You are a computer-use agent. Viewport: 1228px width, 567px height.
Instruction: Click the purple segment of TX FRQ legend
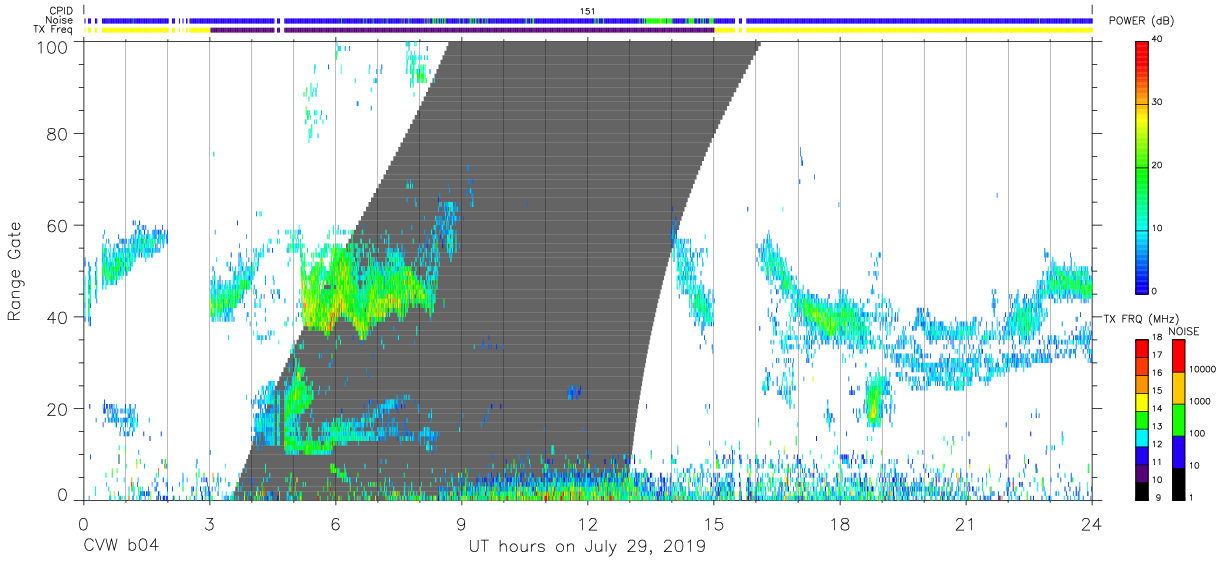pyautogui.click(x=1142, y=473)
